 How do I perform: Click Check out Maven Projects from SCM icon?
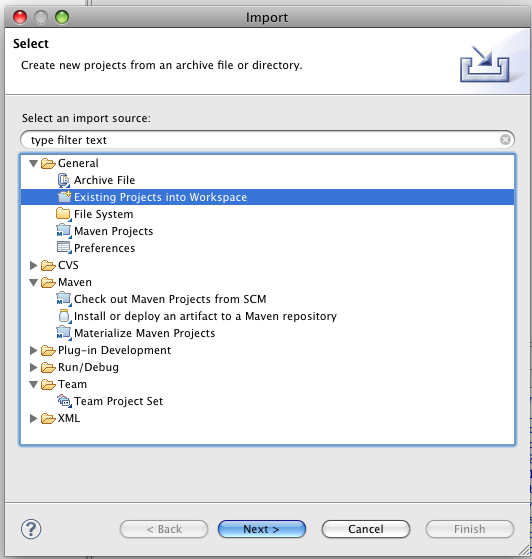[64, 299]
